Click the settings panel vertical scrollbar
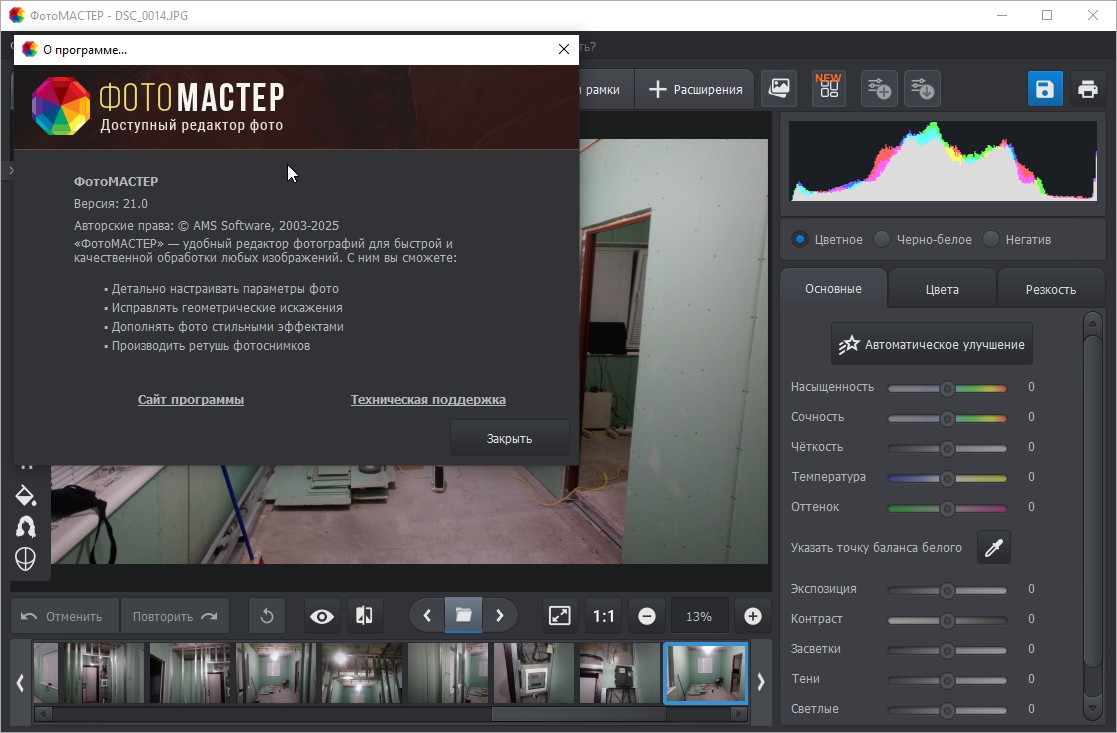Viewport: 1117px width, 733px height. pos(1093,502)
